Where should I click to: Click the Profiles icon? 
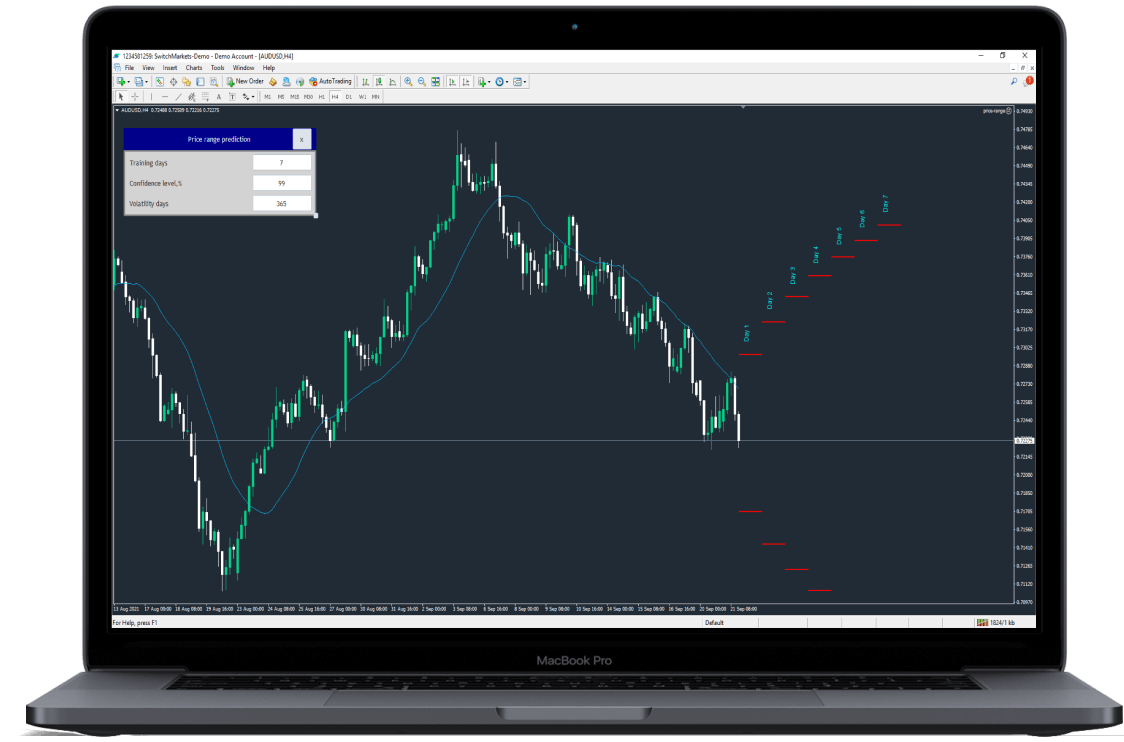(x=138, y=82)
